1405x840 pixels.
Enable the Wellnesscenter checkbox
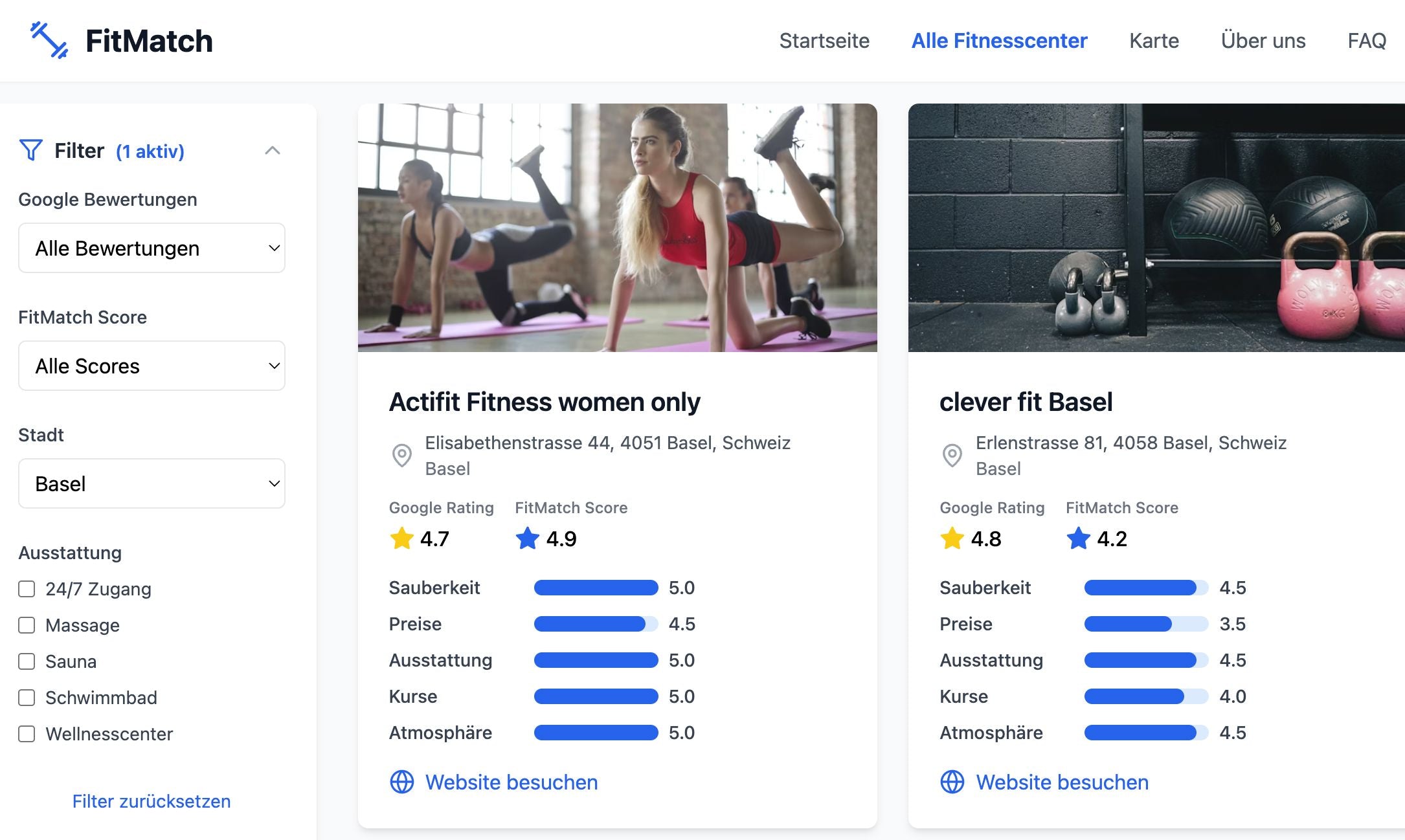(x=27, y=734)
